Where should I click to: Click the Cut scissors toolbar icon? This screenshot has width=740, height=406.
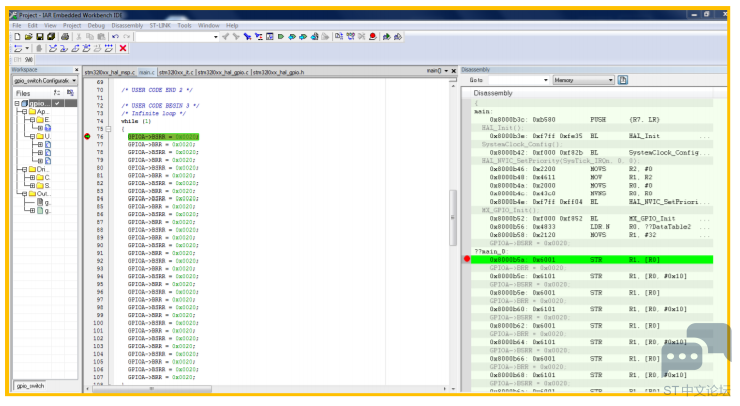[79, 36]
